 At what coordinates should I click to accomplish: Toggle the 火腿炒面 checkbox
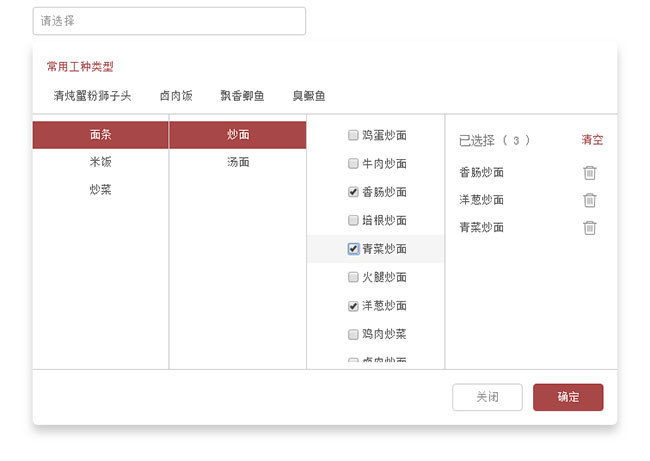point(353,277)
